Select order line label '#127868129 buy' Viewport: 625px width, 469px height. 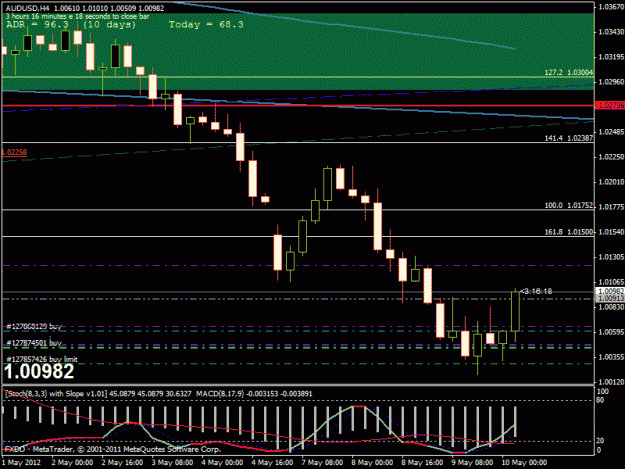click(34, 327)
